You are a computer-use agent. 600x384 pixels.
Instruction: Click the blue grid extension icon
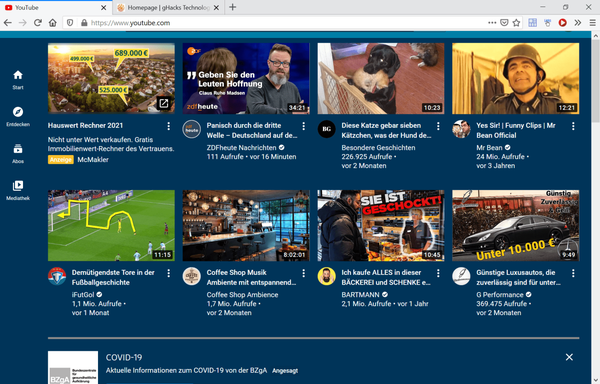pos(533,23)
